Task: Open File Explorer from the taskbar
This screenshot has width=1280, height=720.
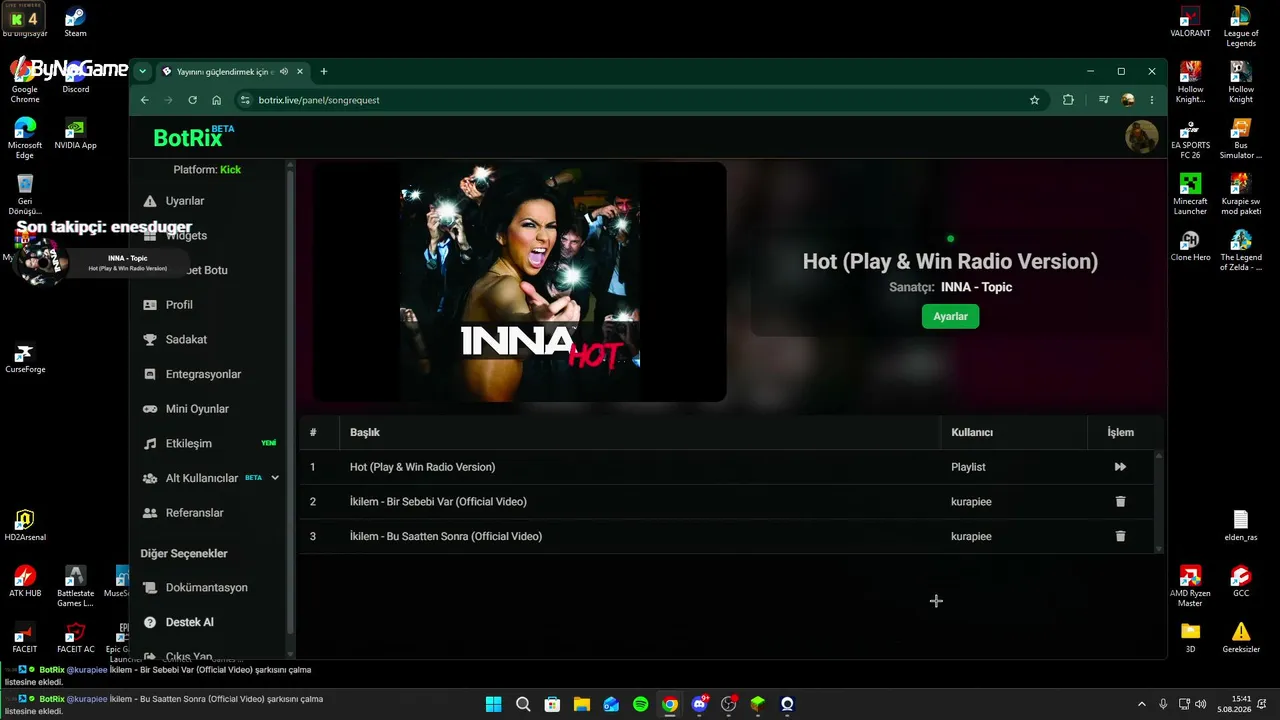Action: pyautogui.click(x=581, y=704)
